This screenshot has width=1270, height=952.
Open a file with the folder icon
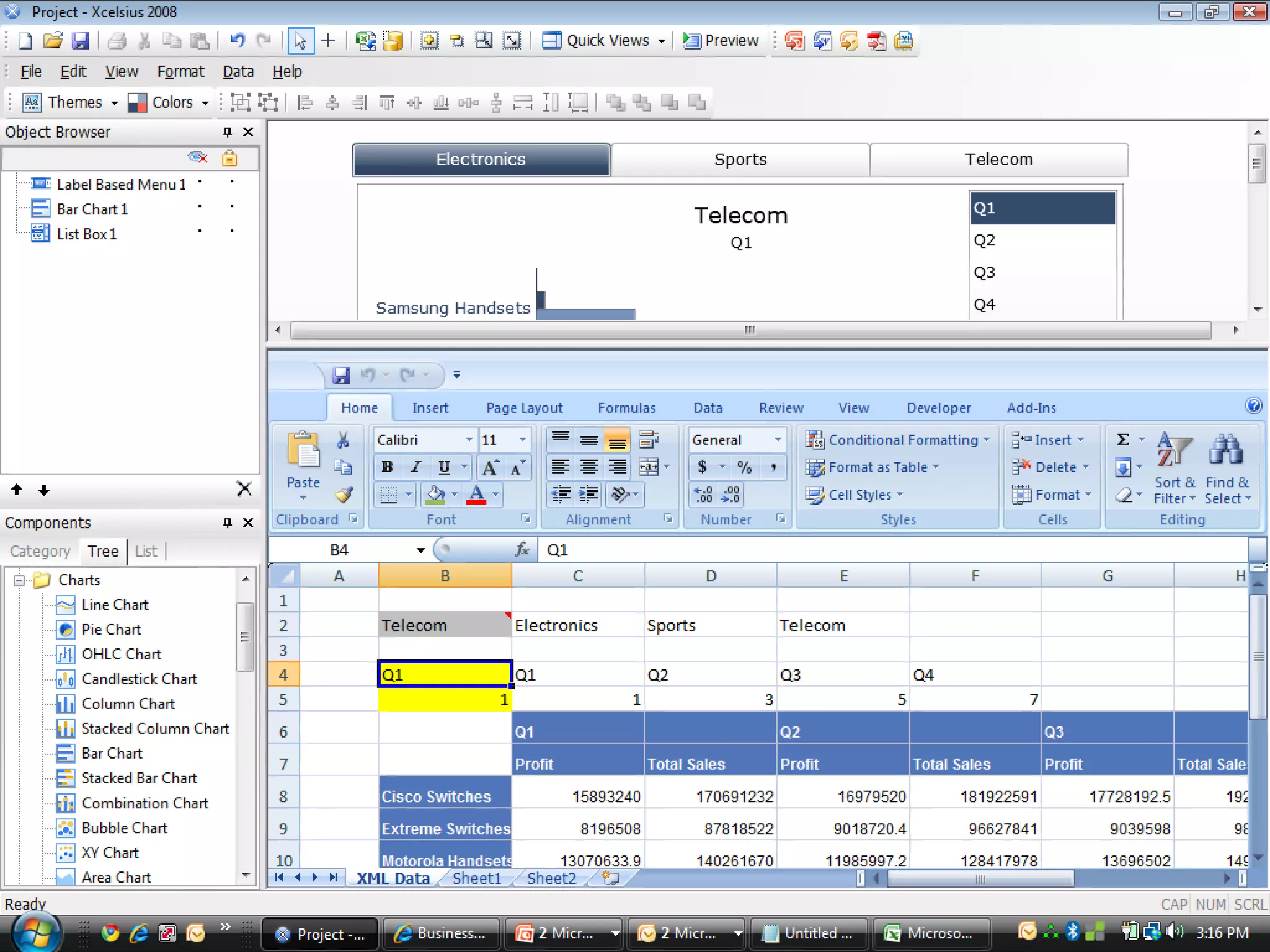(53, 41)
